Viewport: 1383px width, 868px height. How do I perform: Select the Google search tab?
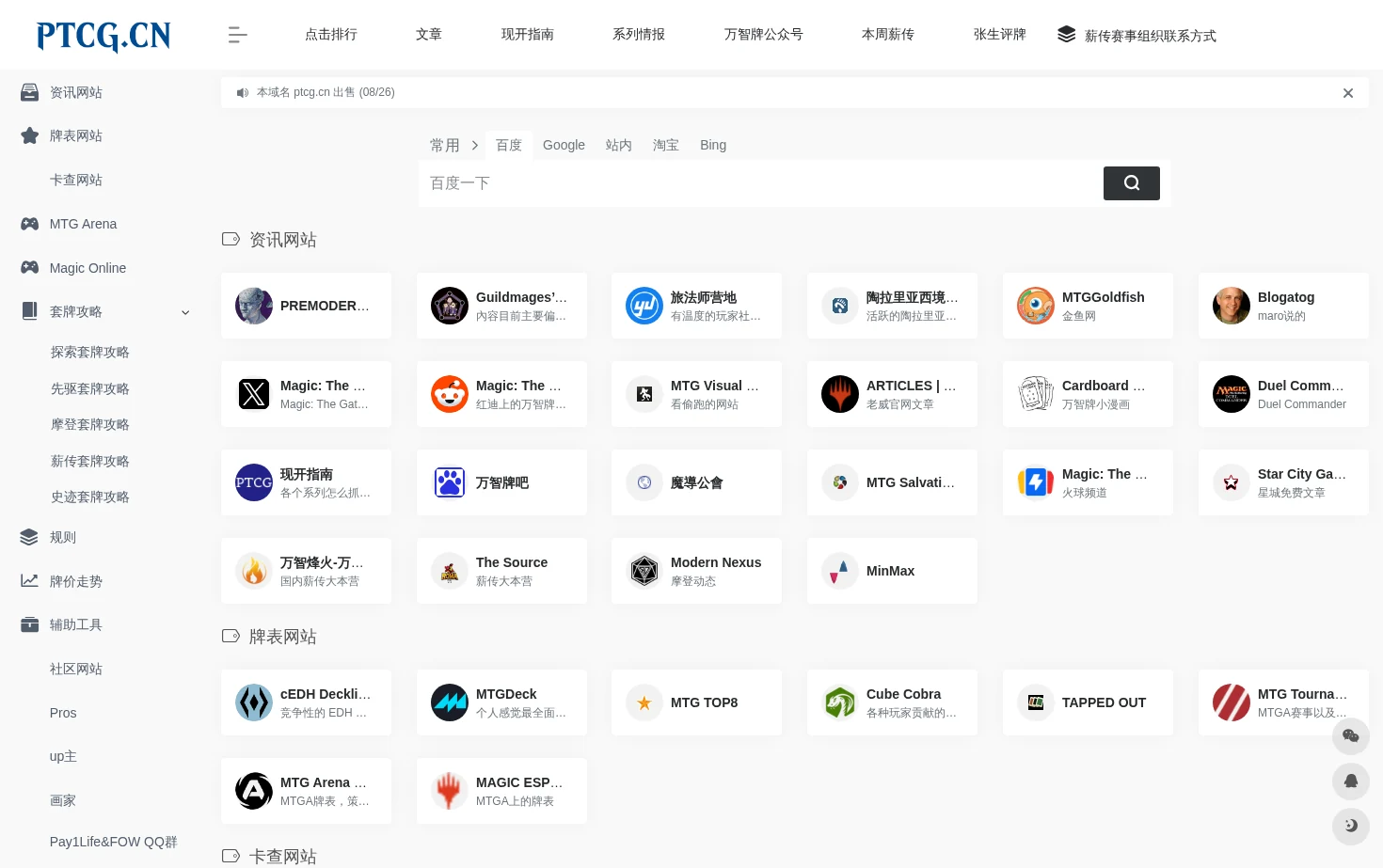(564, 145)
